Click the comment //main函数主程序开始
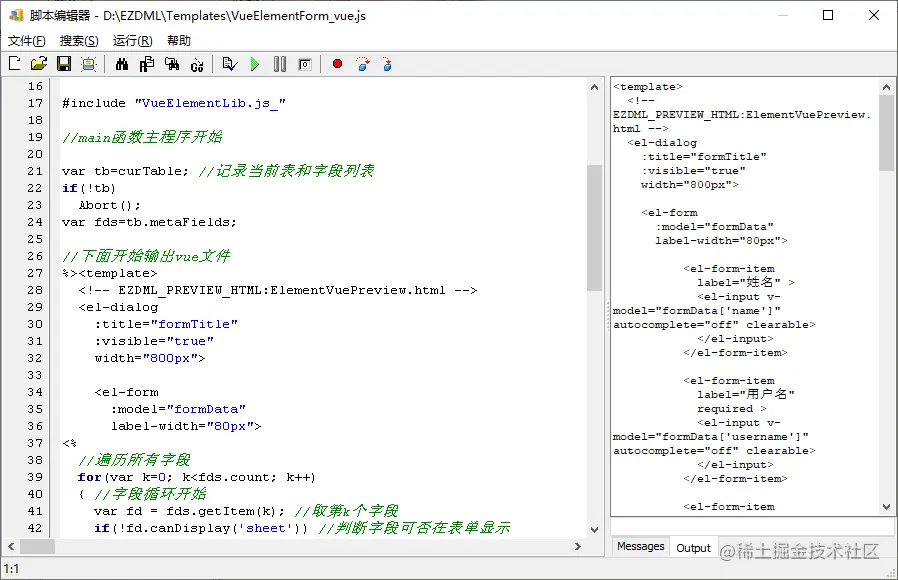Screen dimensions: 898x580 142,137
